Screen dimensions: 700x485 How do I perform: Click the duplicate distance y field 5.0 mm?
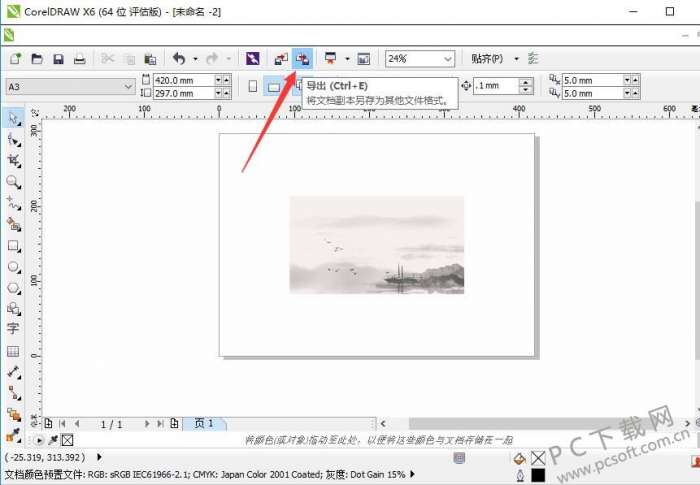592,93
